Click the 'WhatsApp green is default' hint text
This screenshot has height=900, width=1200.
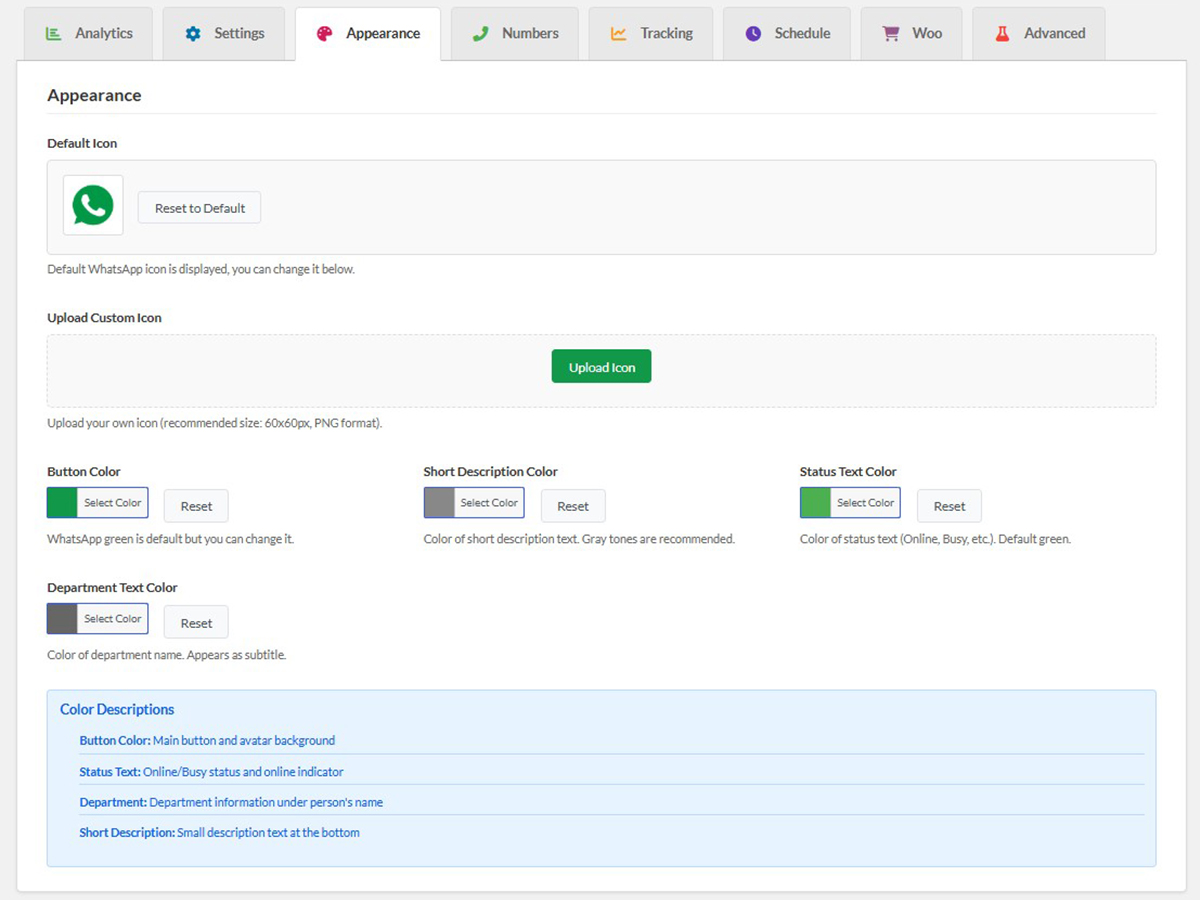tap(170, 539)
